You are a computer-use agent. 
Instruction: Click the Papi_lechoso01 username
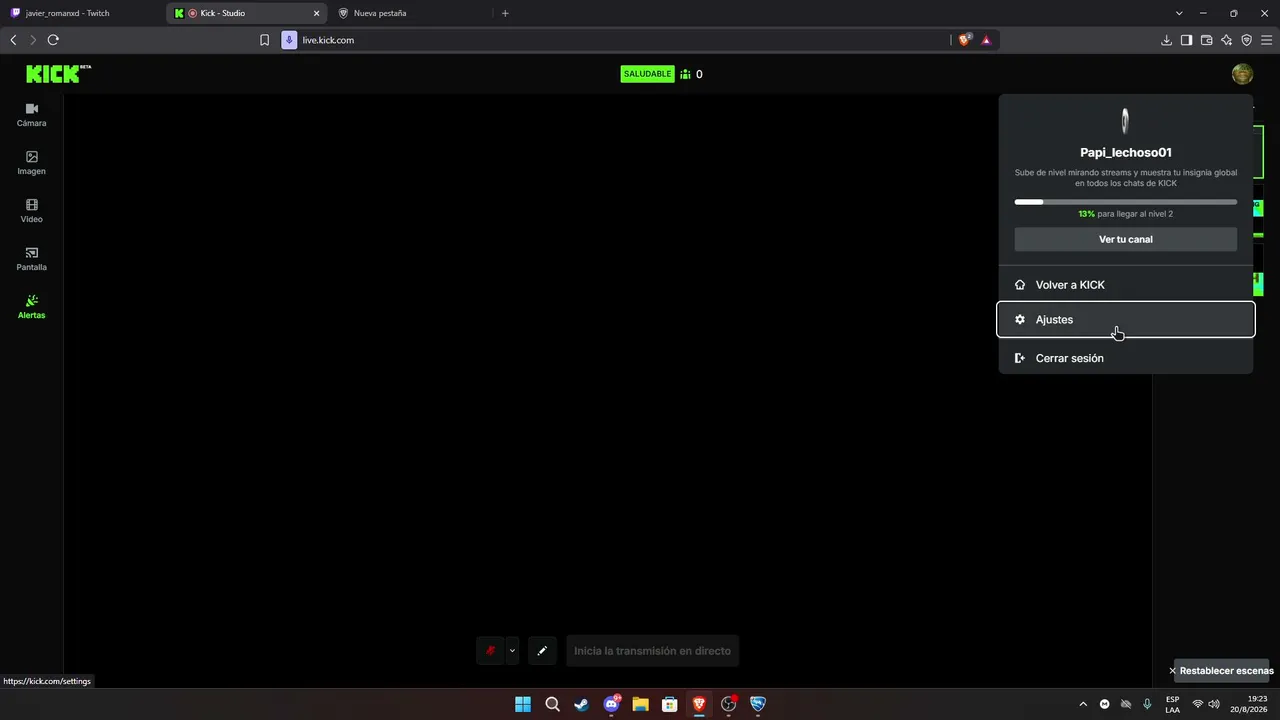click(1126, 153)
